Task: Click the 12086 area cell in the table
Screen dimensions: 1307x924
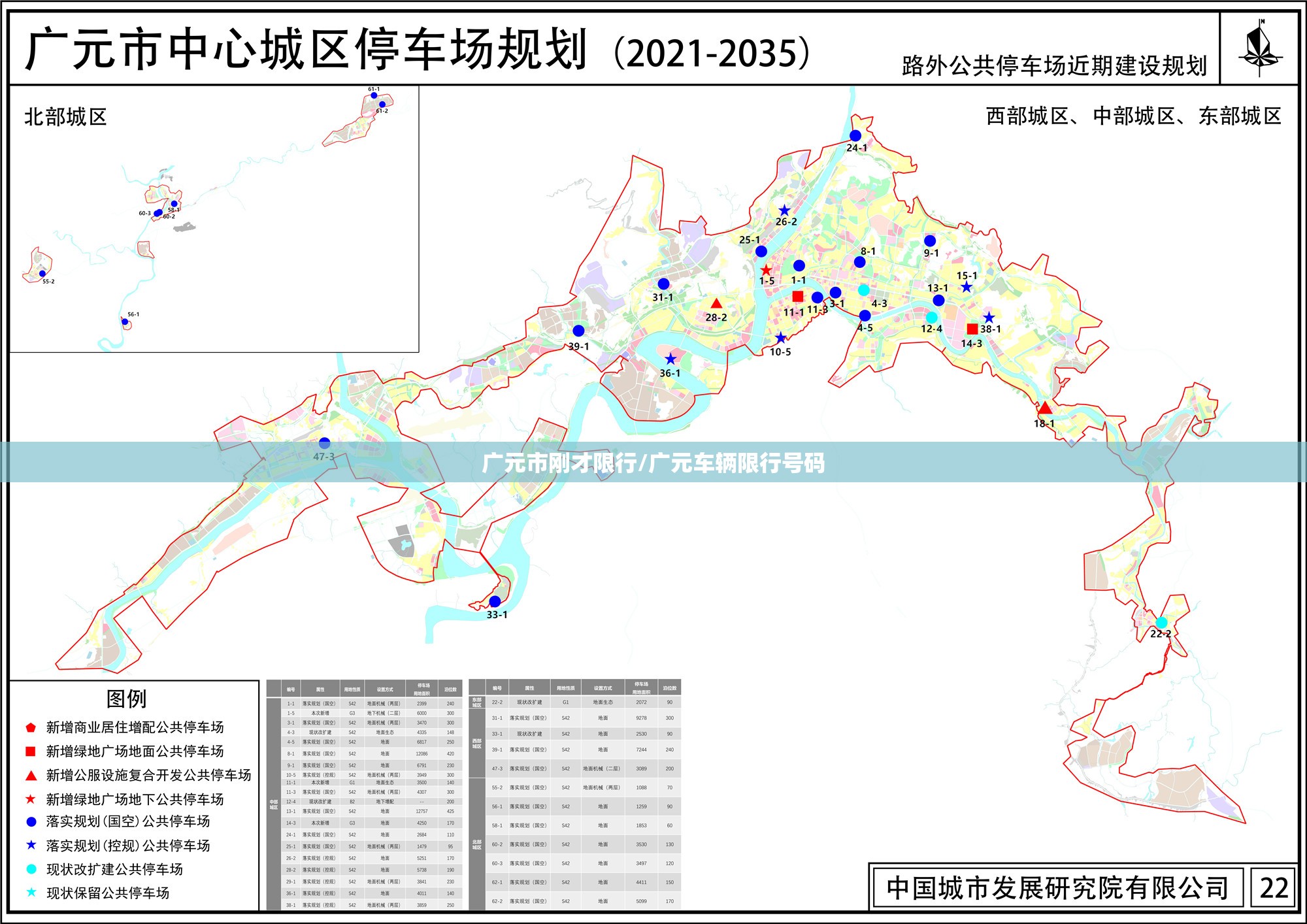Action: [x=422, y=754]
